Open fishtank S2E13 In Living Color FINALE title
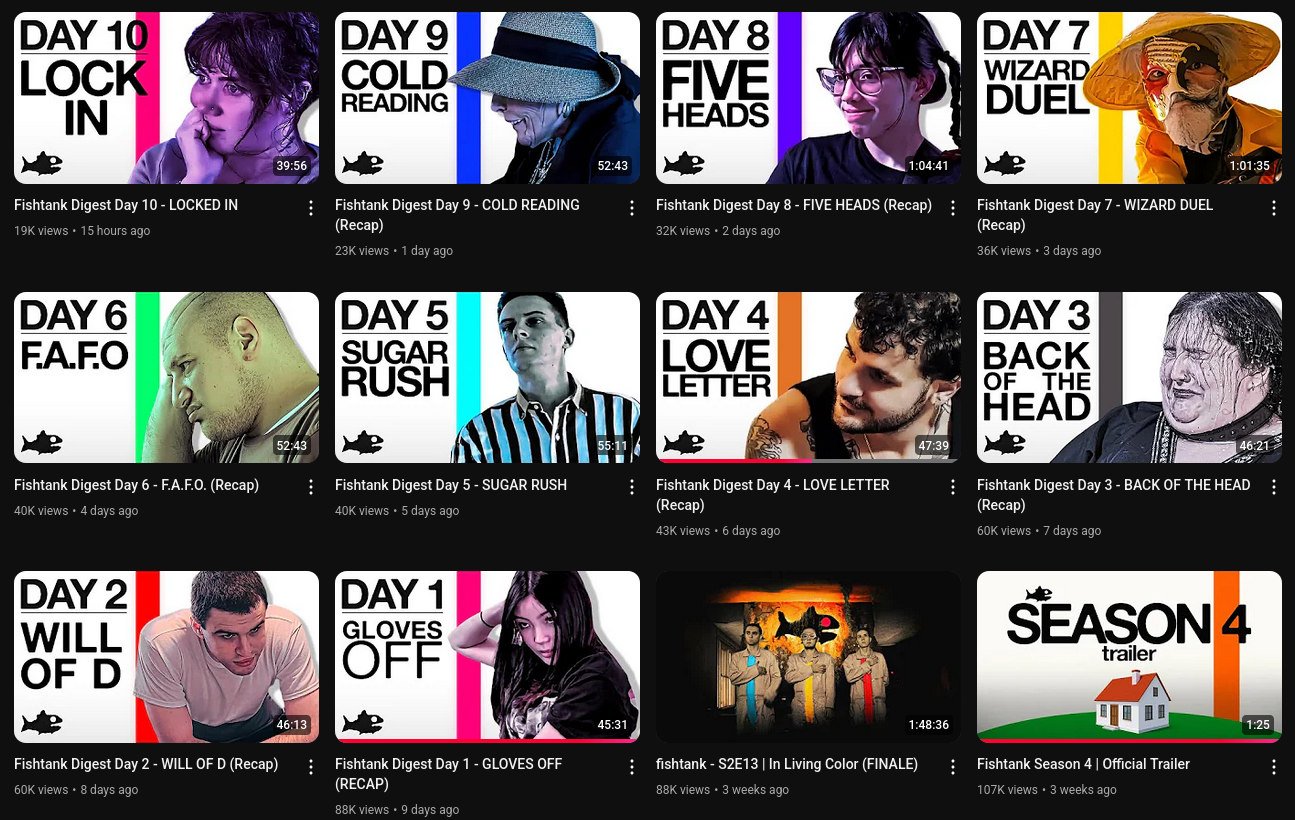Viewport: 1295px width, 820px height. (787, 764)
